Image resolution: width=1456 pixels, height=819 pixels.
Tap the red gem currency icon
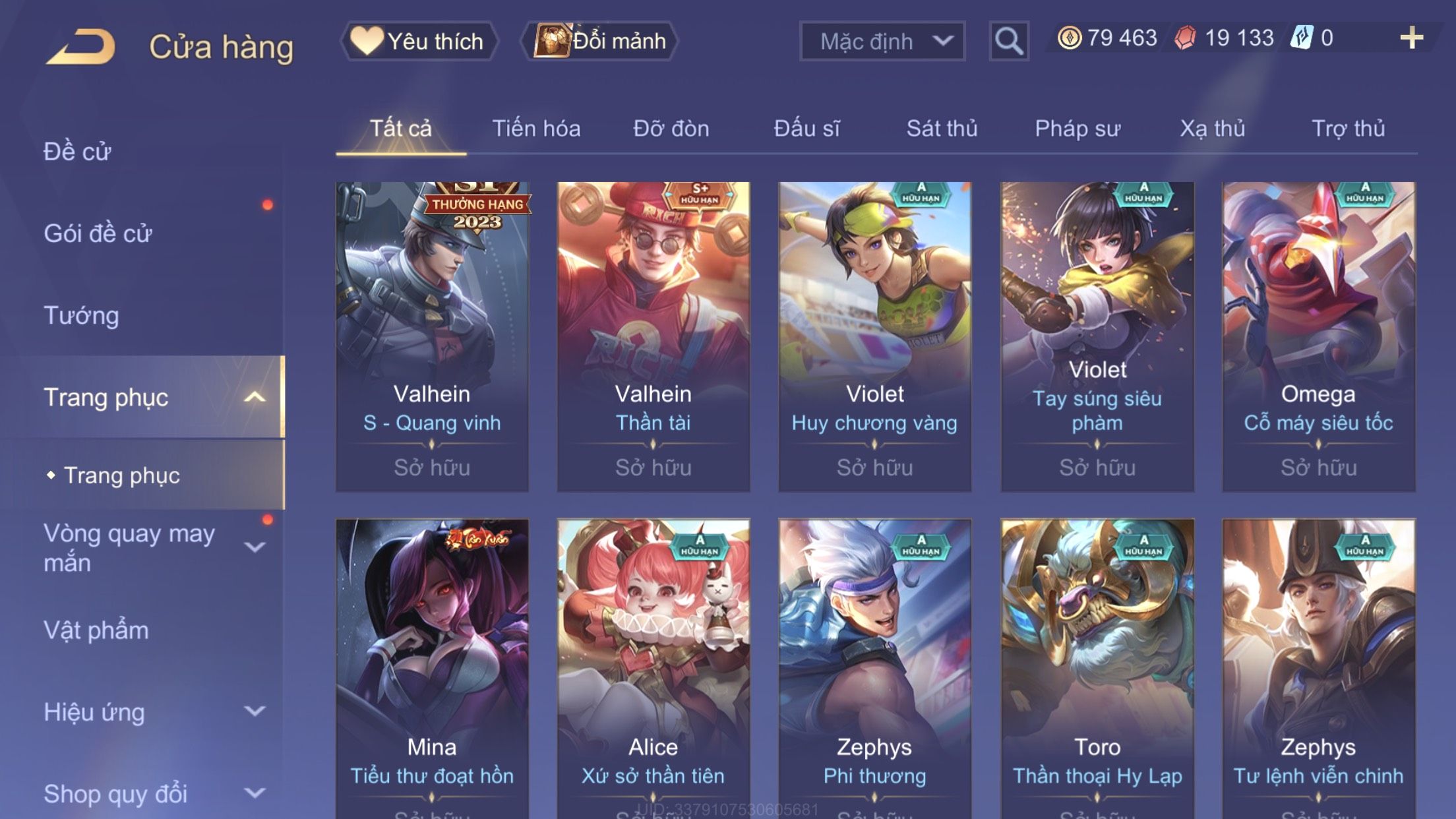[x=1185, y=38]
